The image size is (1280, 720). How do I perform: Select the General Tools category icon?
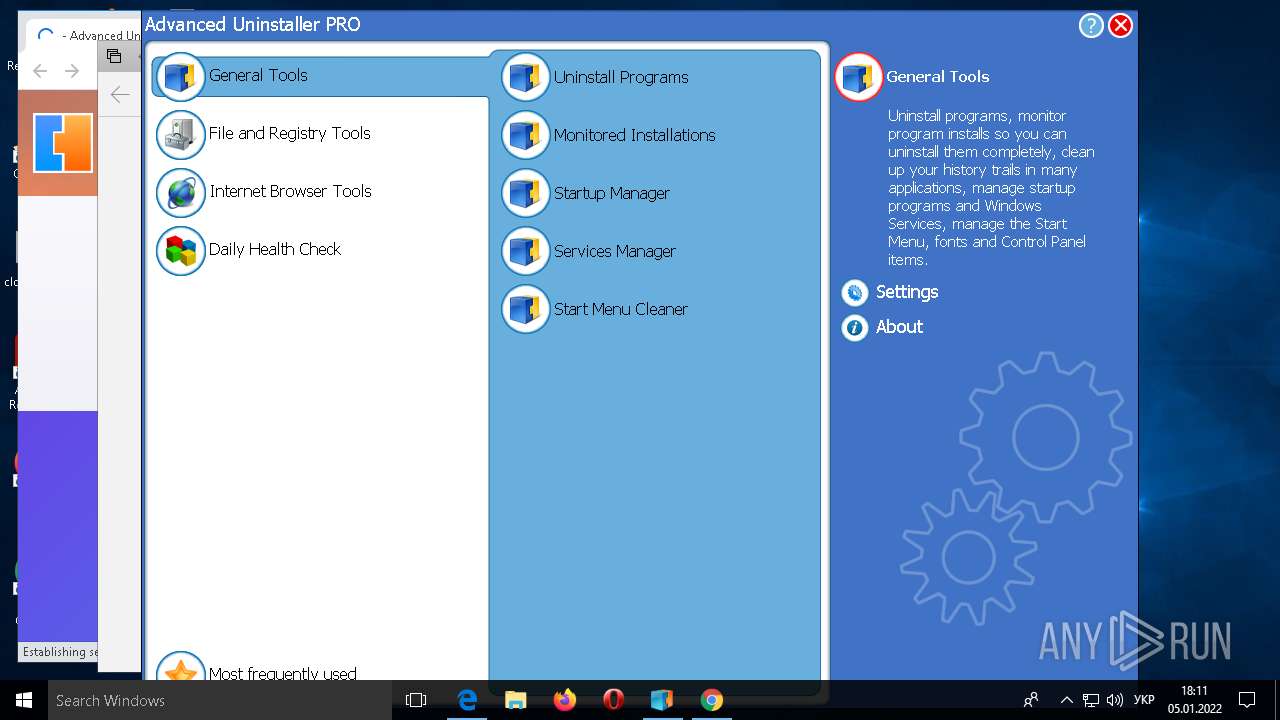pos(180,77)
